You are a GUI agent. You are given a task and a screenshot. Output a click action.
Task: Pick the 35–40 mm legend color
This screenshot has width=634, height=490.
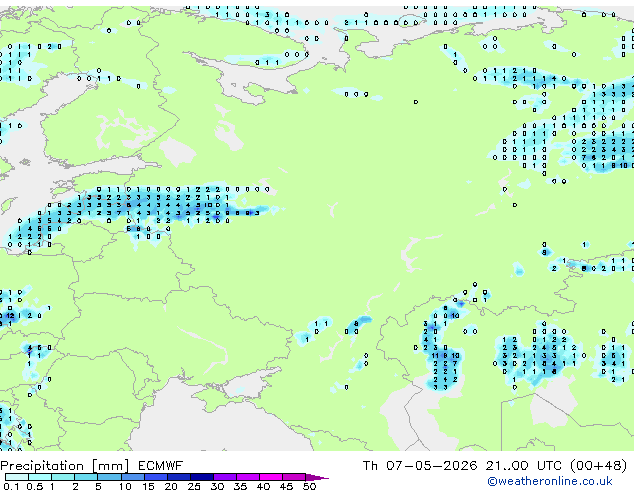(248, 477)
